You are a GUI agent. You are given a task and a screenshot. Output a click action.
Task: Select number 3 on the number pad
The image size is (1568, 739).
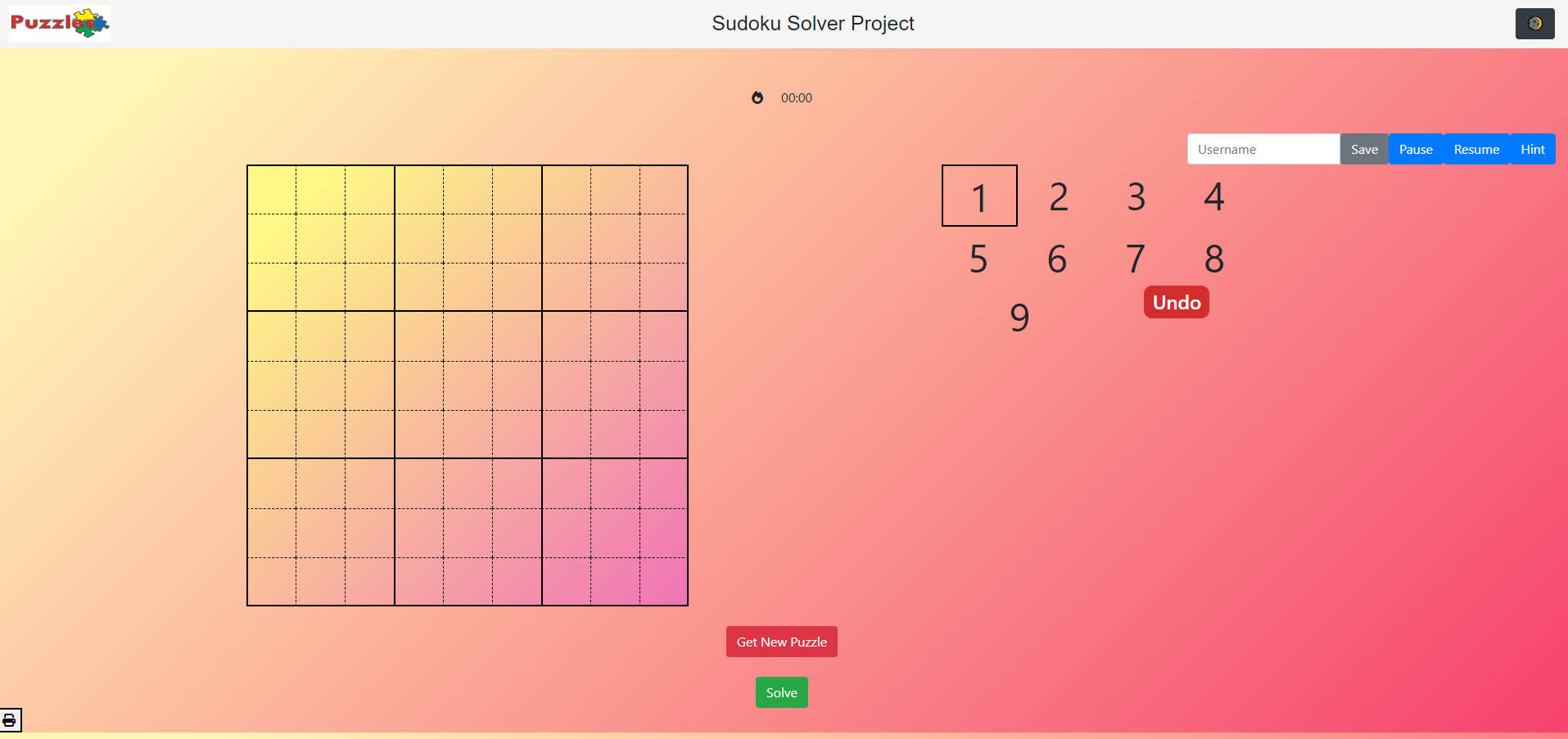point(1135,196)
